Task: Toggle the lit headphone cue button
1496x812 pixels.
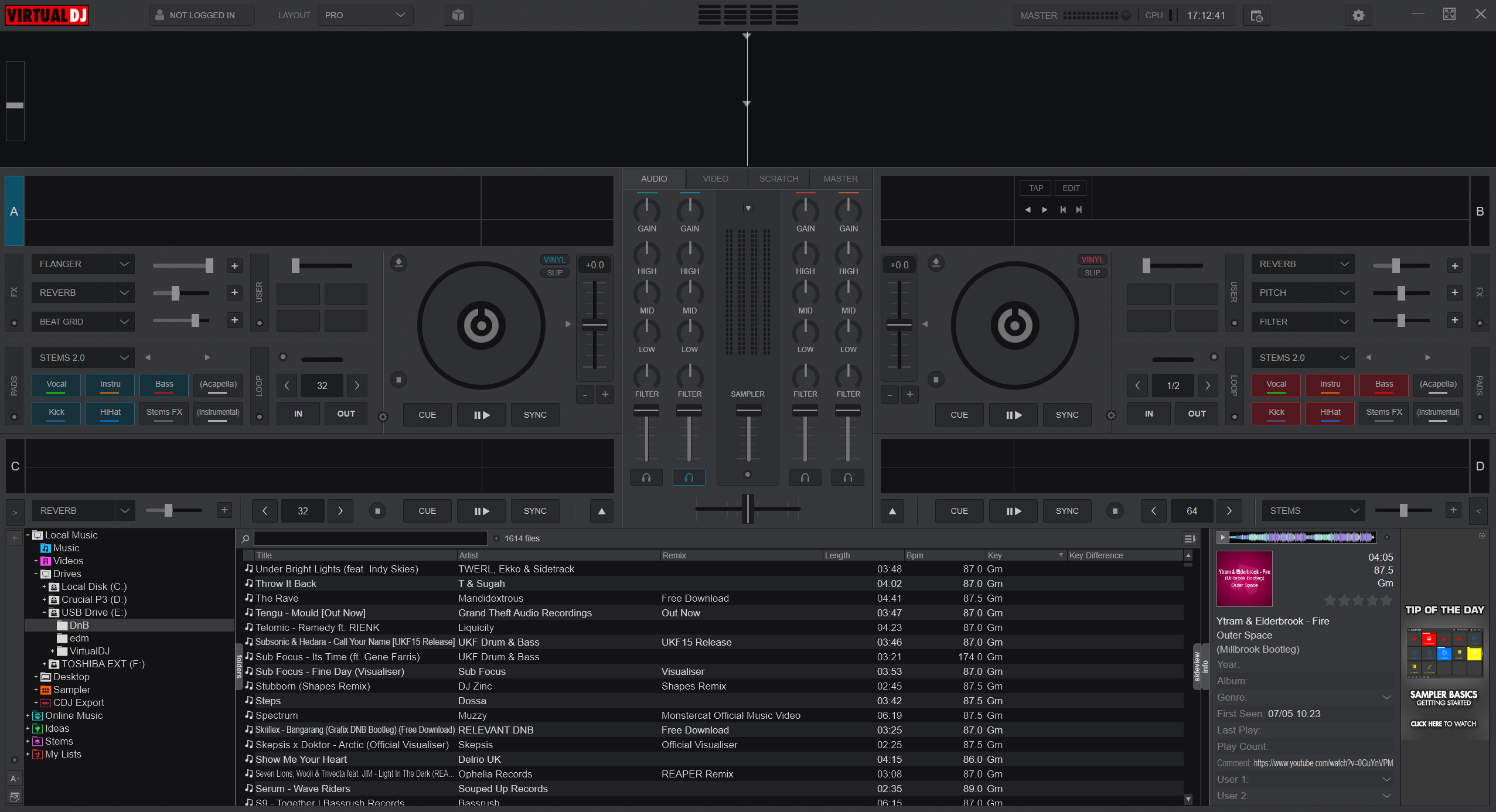Action: click(x=689, y=477)
